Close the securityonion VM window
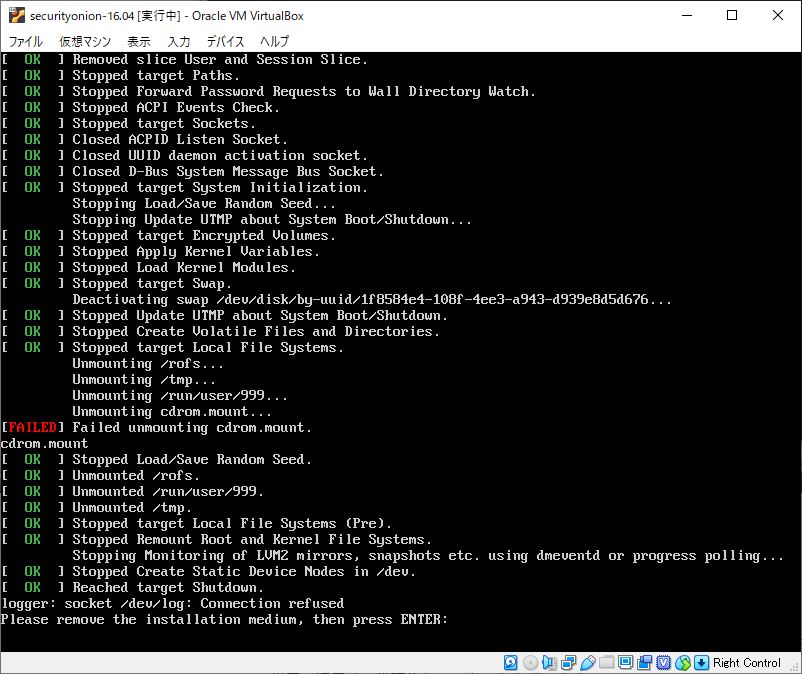 [777, 15]
